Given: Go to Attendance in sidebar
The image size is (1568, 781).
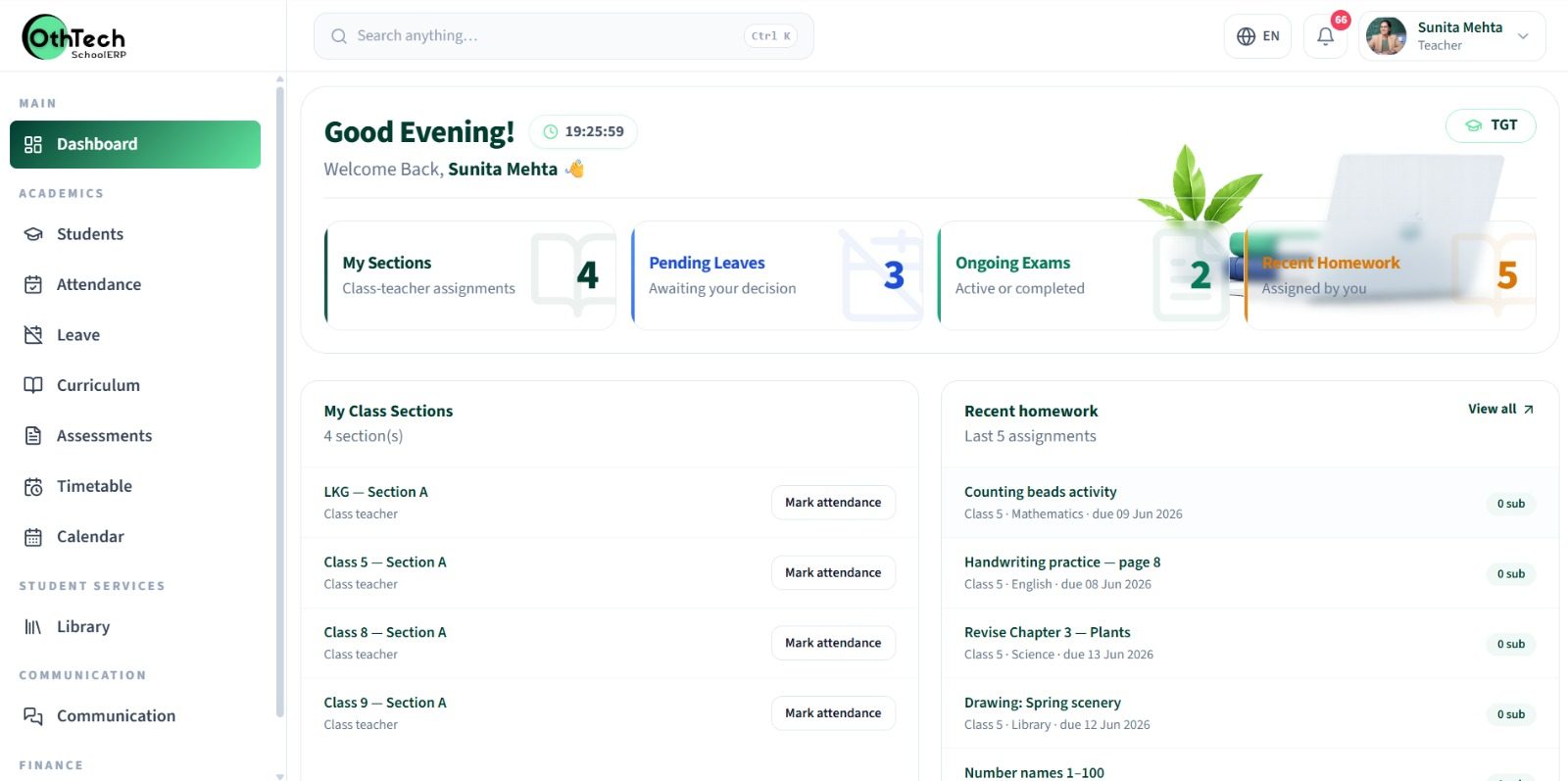Looking at the screenshot, I should [x=135, y=285].
